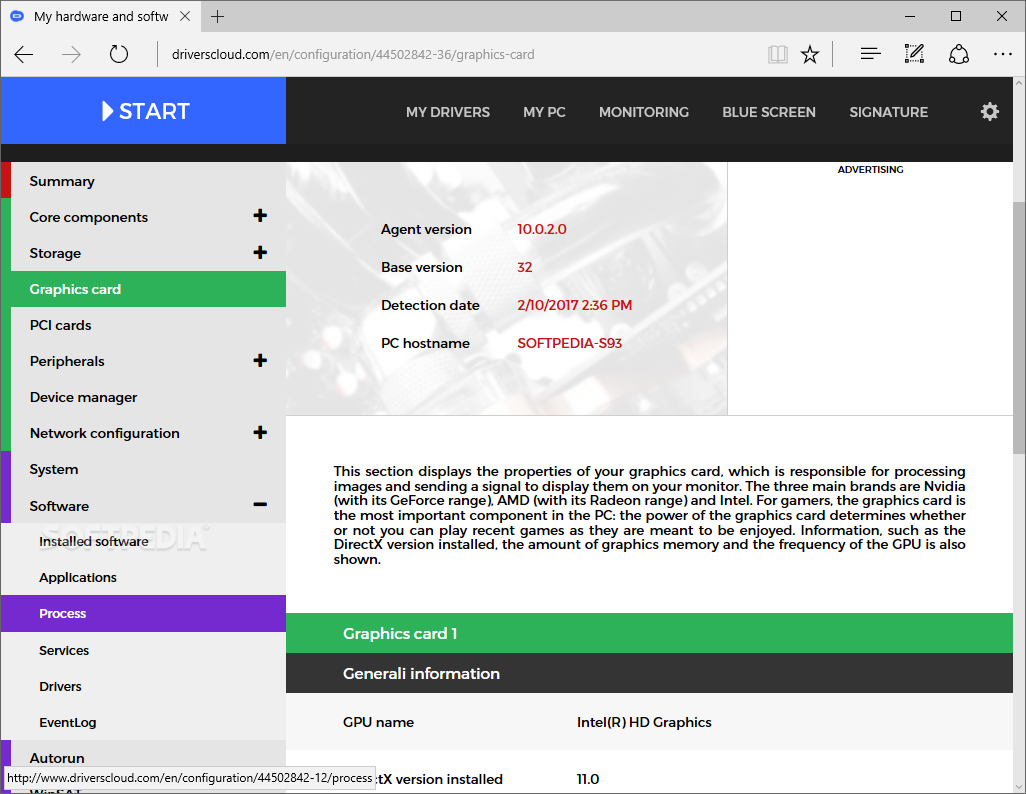Collapse the Software submenu
Image resolution: width=1026 pixels, height=794 pixels.
tap(260, 505)
